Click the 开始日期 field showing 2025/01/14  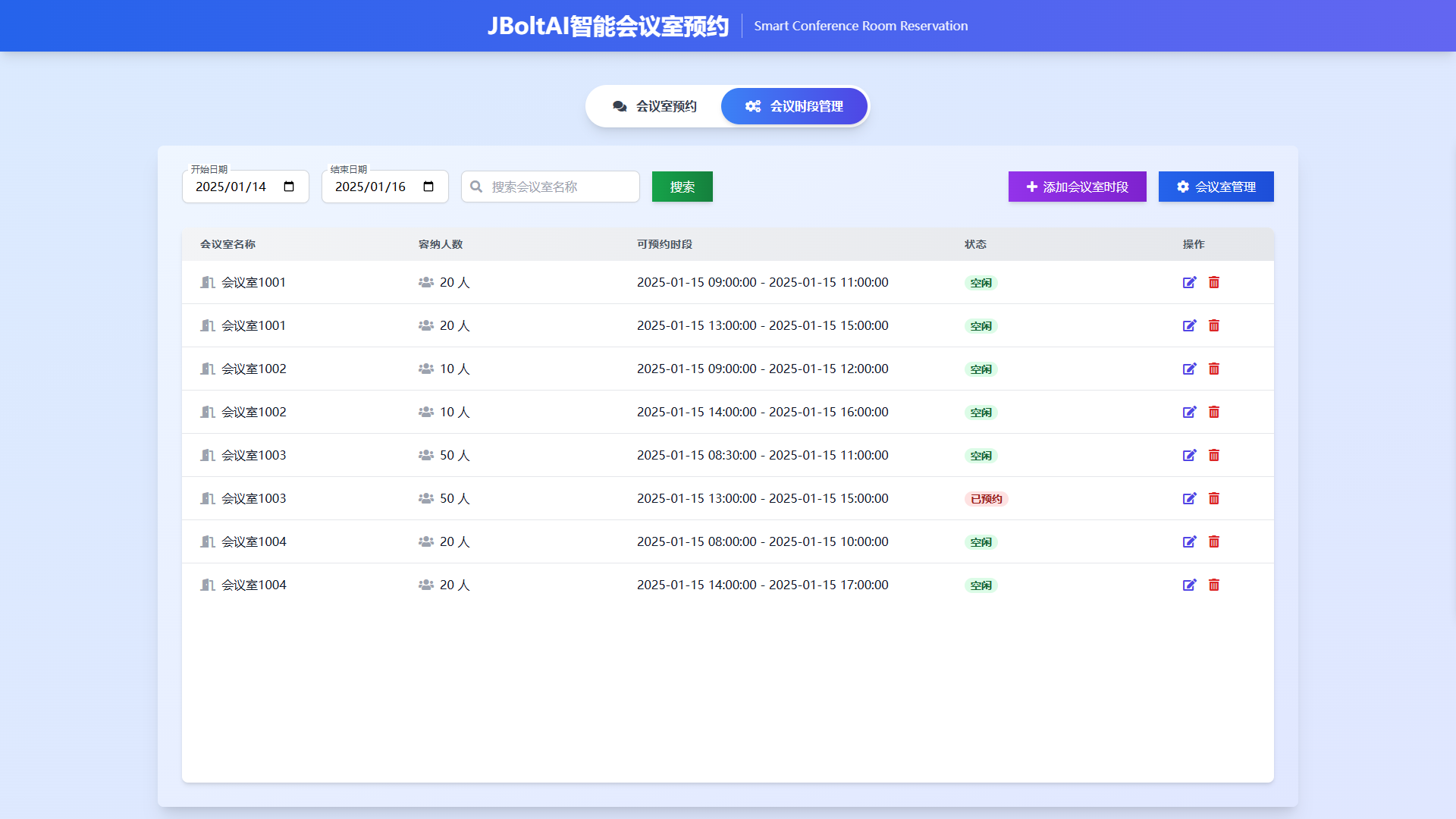click(x=246, y=187)
